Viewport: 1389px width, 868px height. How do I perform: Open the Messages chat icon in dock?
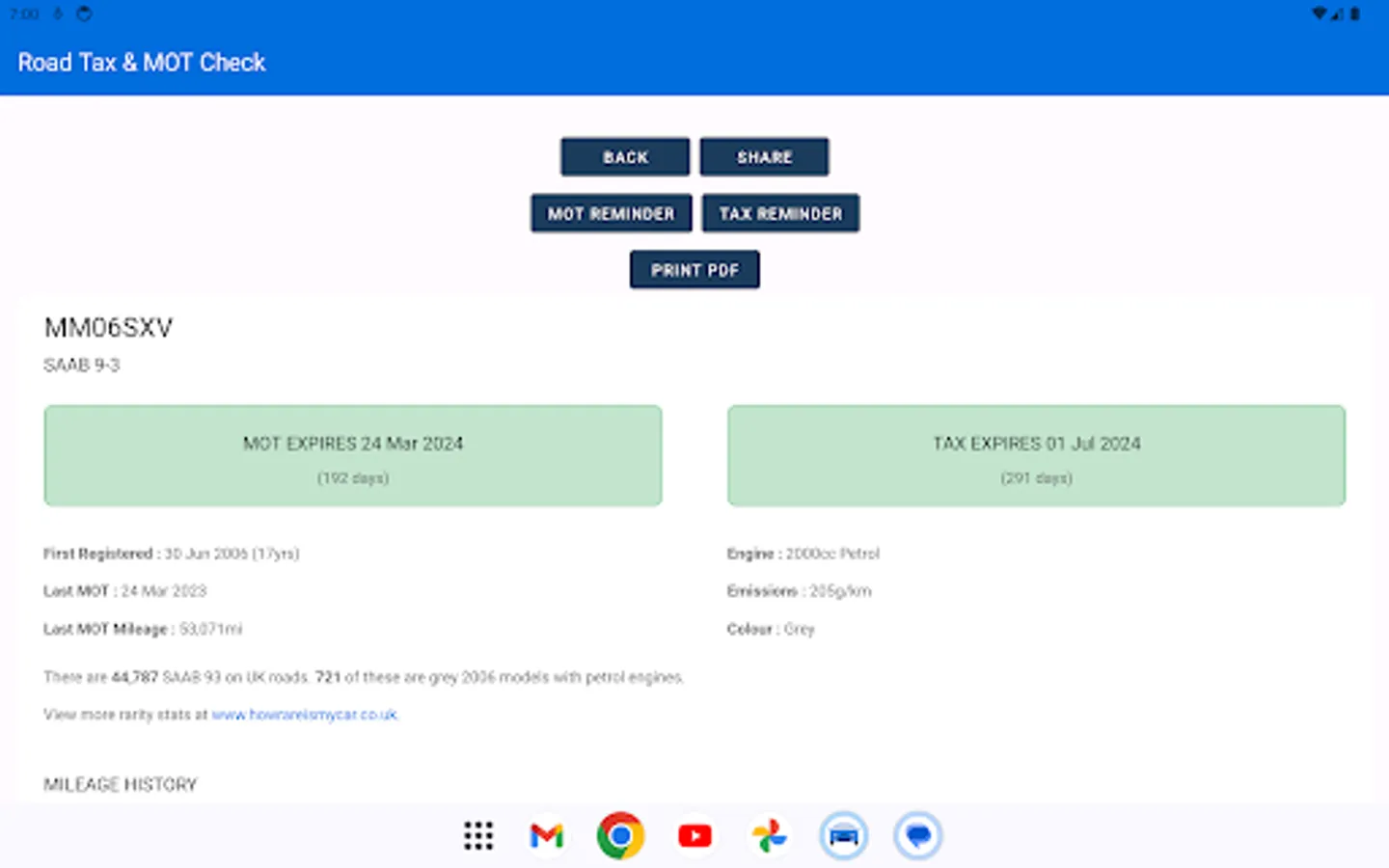click(917, 835)
